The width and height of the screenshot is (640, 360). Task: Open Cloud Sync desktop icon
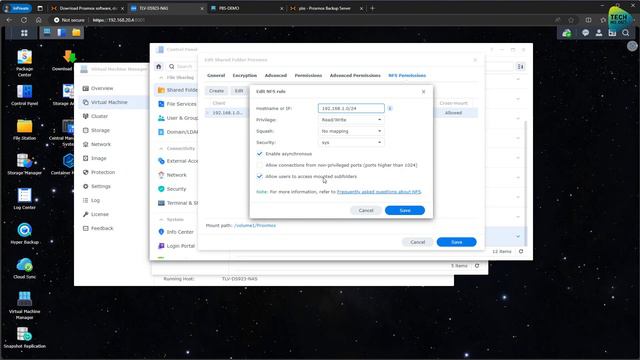[24, 268]
